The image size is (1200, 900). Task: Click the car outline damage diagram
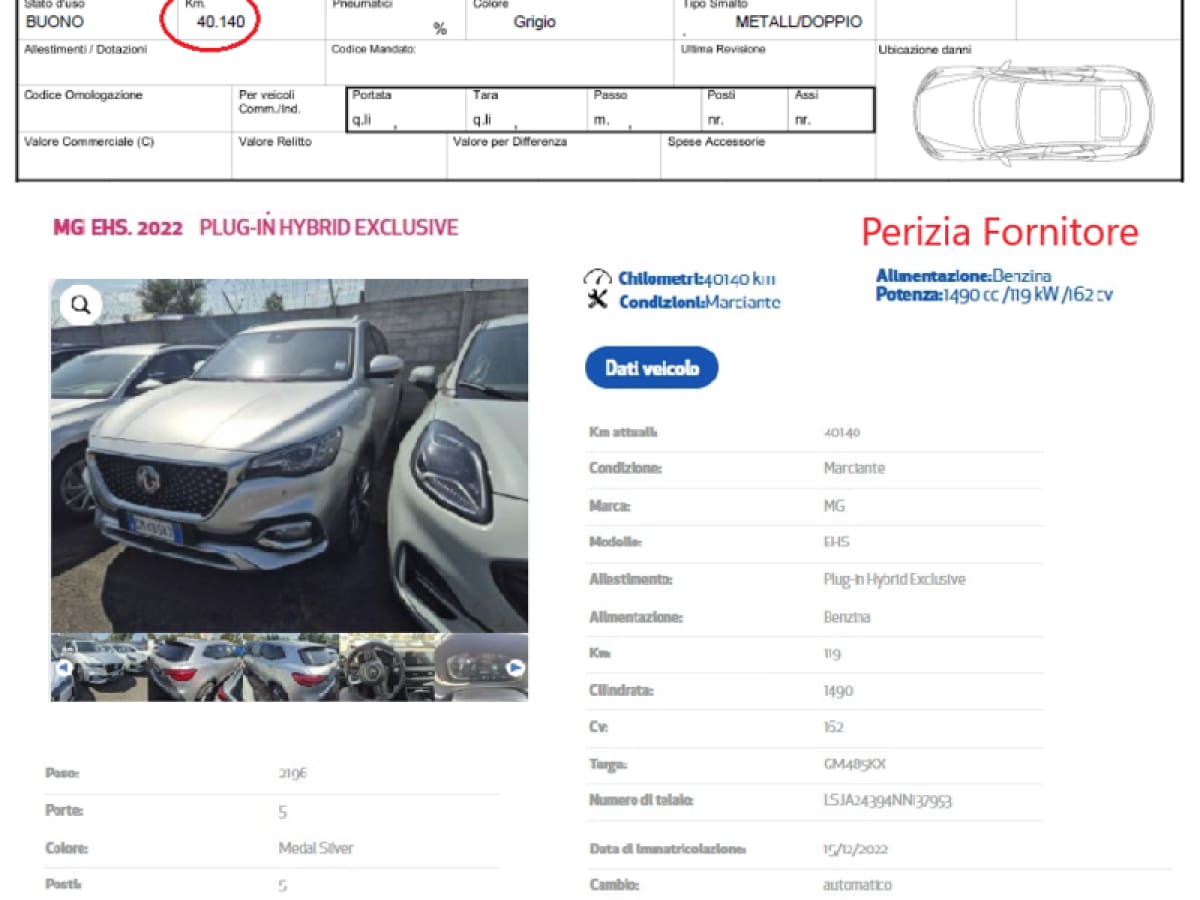[1033, 112]
